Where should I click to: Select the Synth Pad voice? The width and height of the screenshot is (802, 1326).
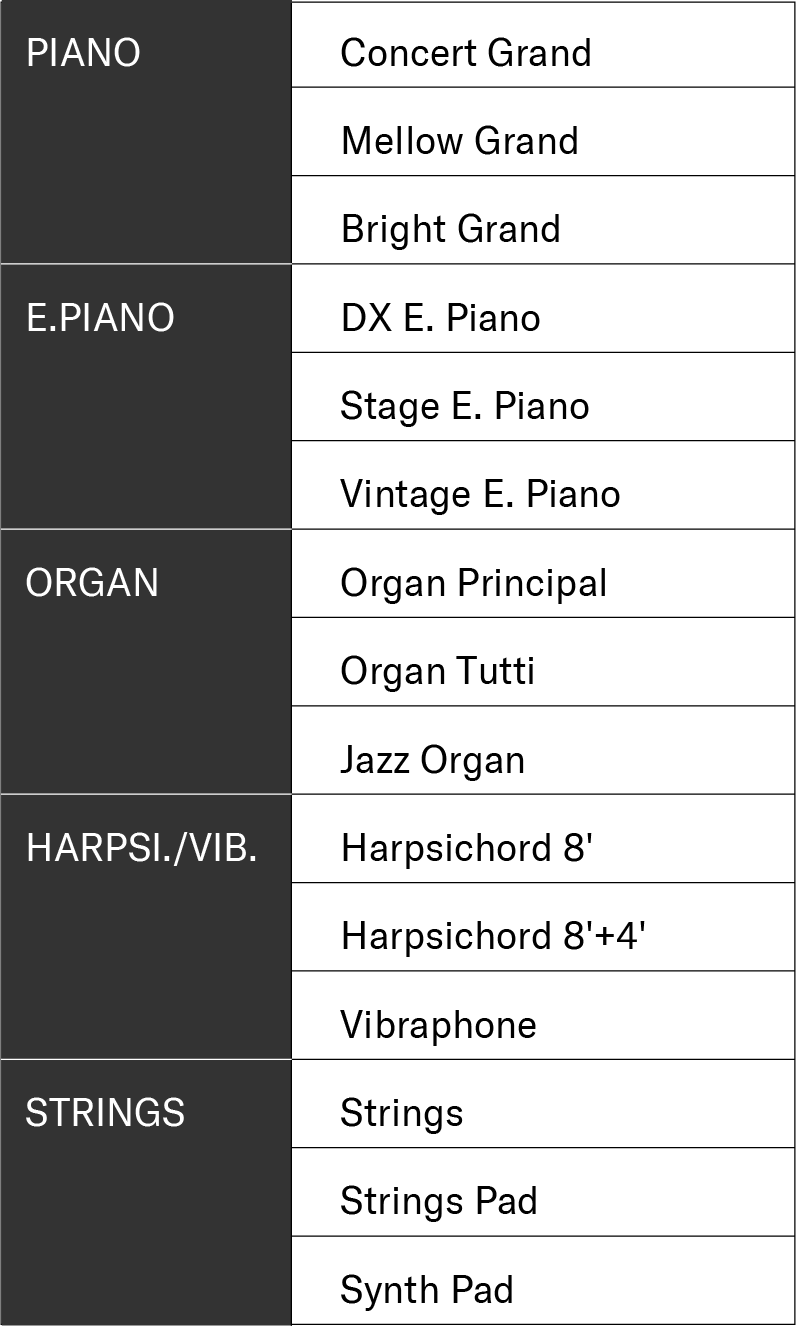[x=427, y=1290]
